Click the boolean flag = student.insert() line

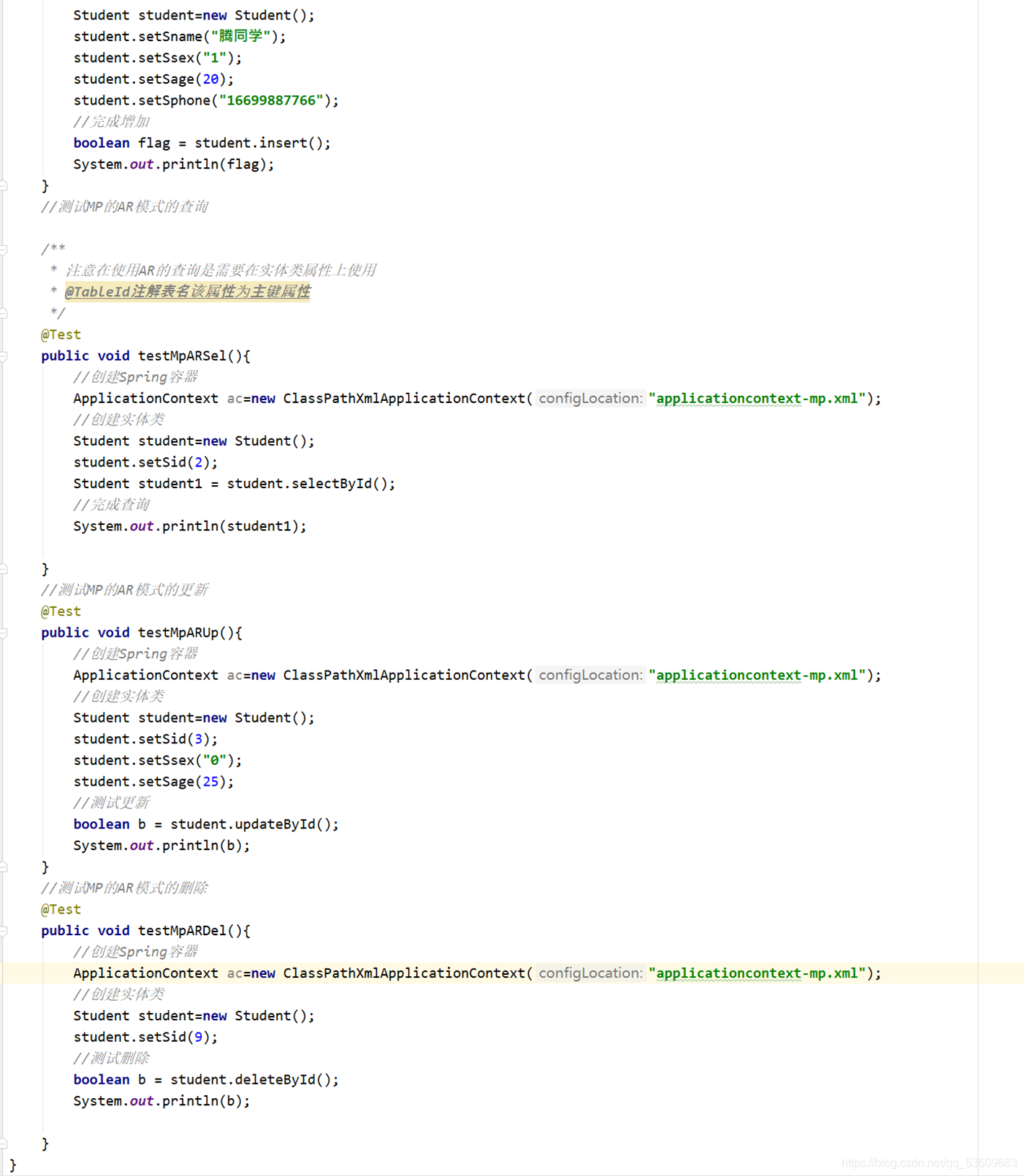pos(202,143)
